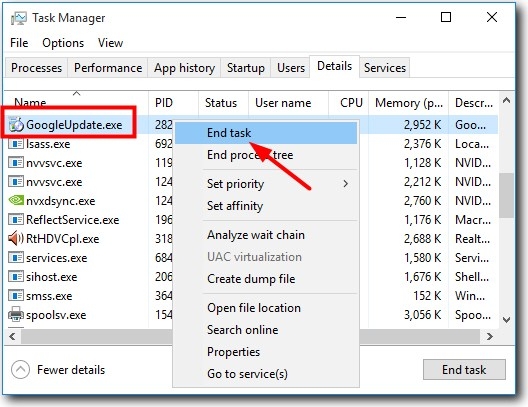Select the services.exe row name
This screenshot has height=407, width=528.
tap(57, 258)
